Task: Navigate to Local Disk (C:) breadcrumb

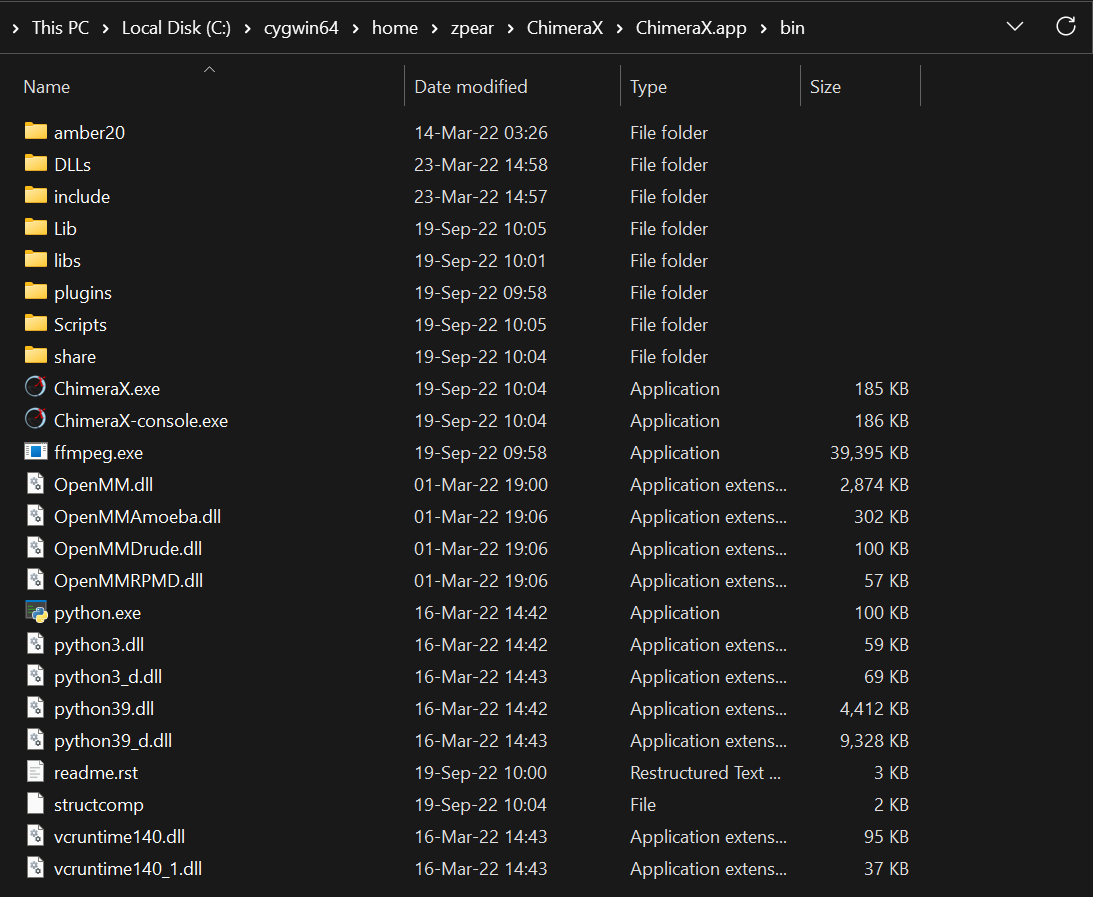Action: tap(176, 28)
